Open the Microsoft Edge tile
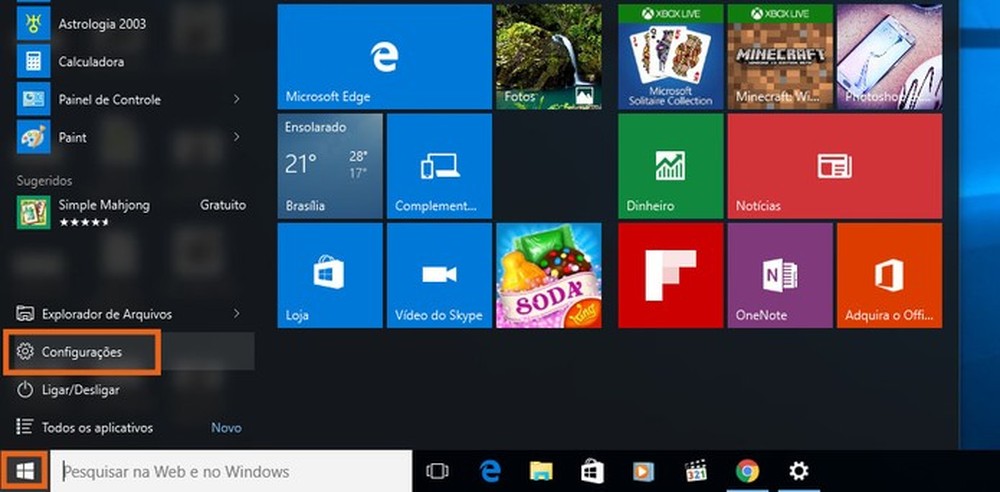Image resolution: width=1000 pixels, height=492 pixels. [385, 56]
